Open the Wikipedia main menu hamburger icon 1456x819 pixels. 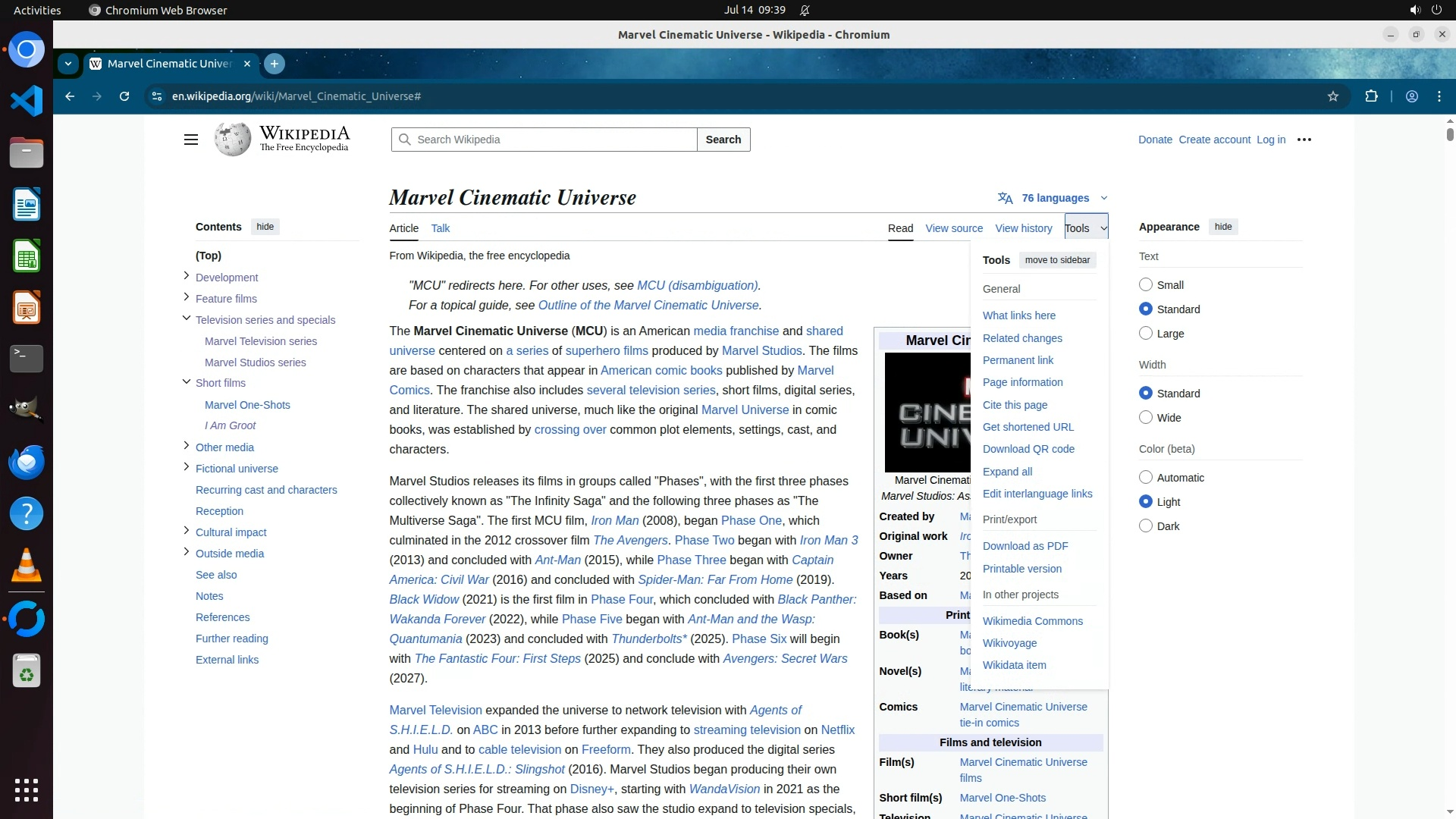point(191,140)
